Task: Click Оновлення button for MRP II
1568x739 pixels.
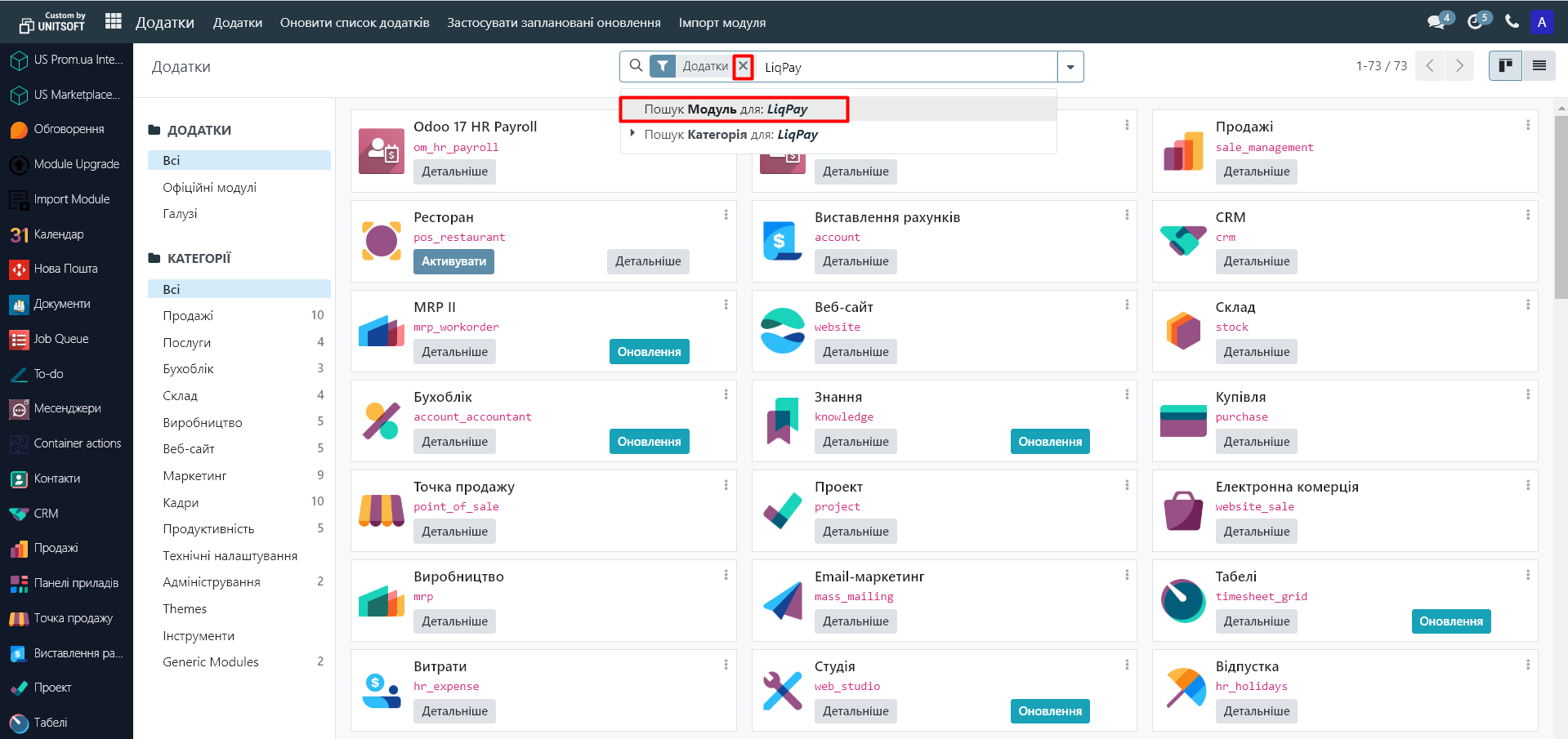Action: pos(649,352)
